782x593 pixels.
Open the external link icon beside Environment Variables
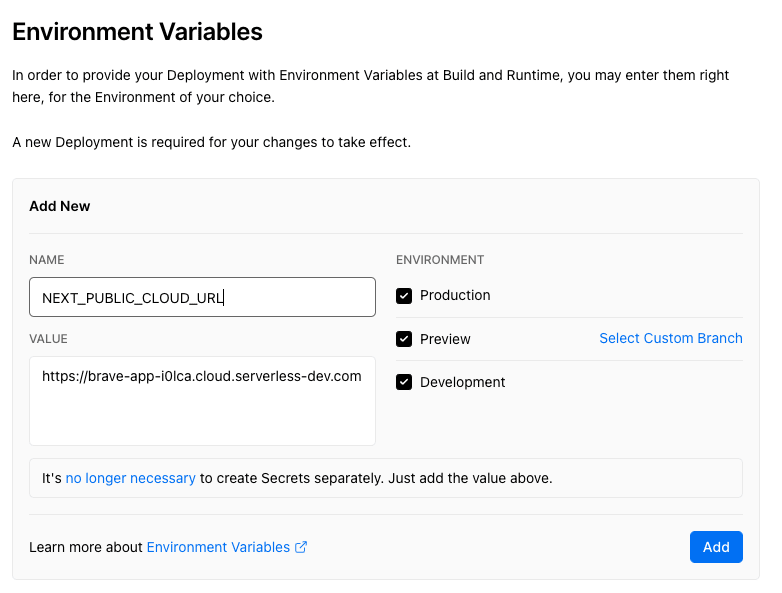tap(301, 547)
